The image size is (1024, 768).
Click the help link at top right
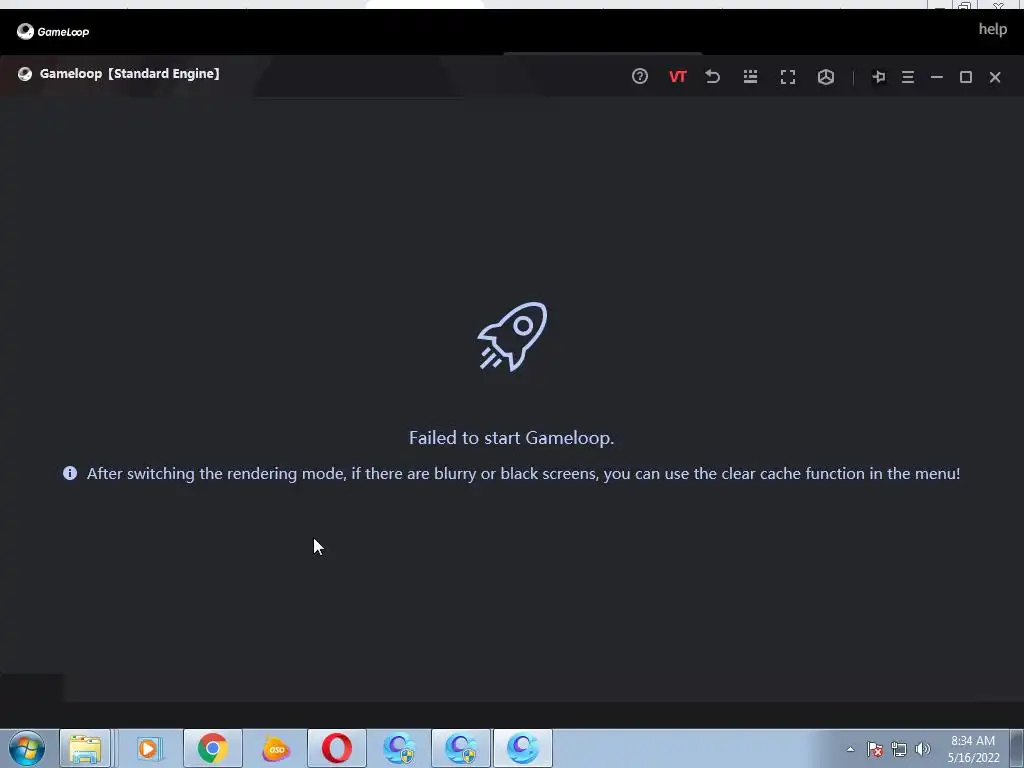(992, 29)
